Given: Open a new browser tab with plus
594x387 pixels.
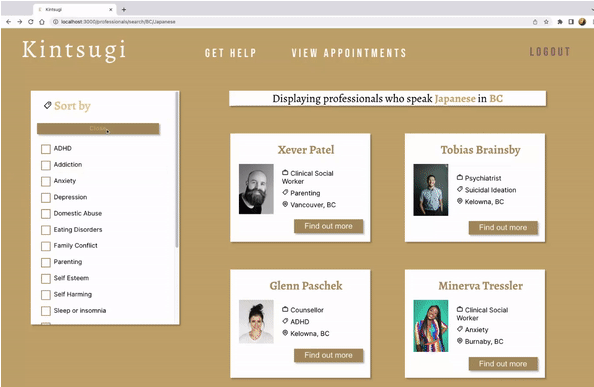Looking at the screenshot, I should tap(123, 9).
